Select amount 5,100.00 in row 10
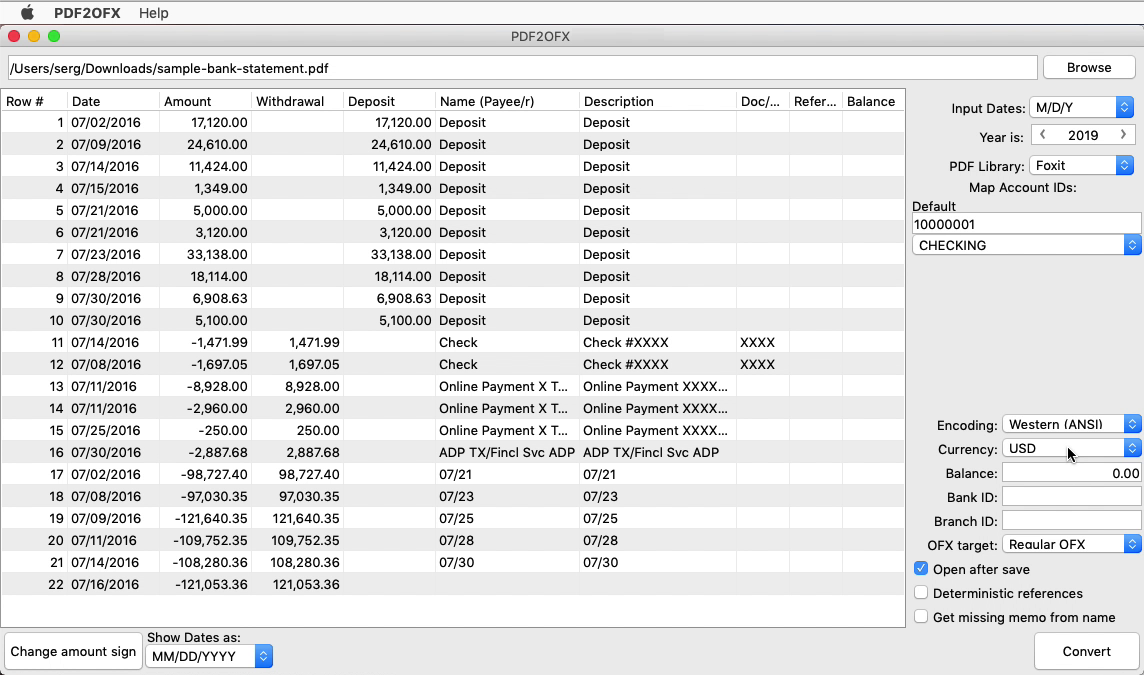Screen dimensions: 1144x675 pyautogui.click(x=205, y=320)
